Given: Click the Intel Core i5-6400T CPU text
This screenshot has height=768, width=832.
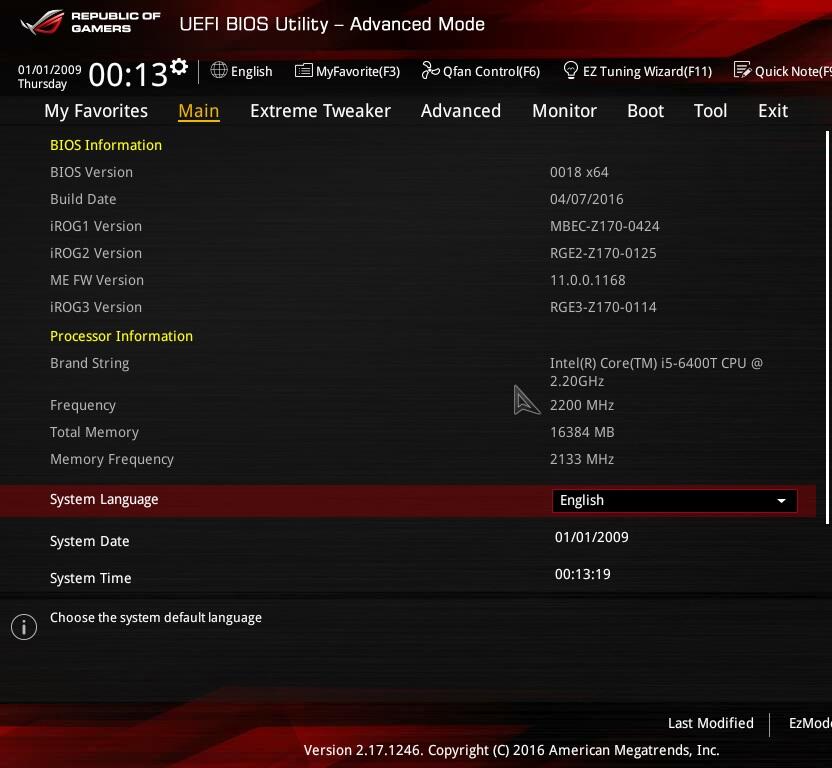Looking at the screenshot, I should tap(656, 372).
